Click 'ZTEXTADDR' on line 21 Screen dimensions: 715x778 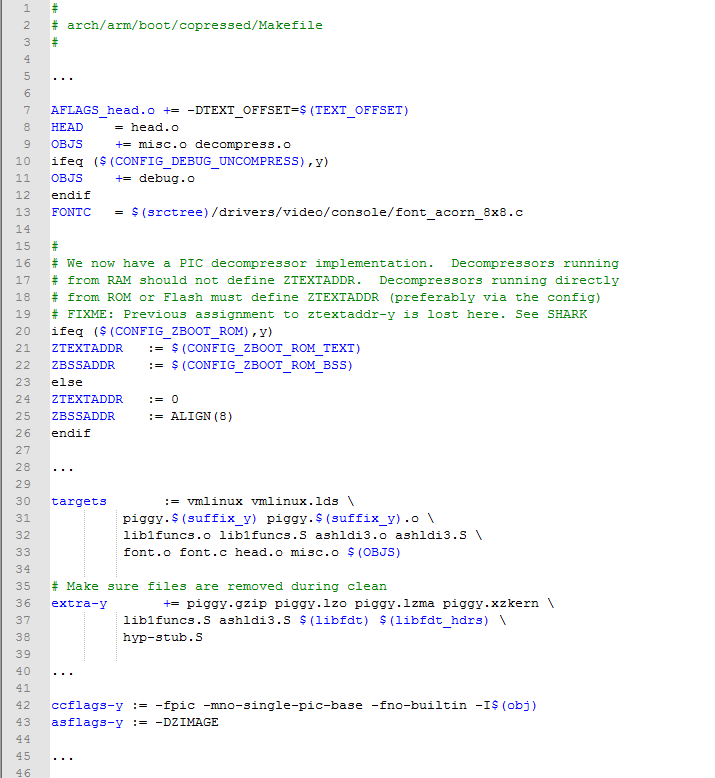click(x=87, y=348)
